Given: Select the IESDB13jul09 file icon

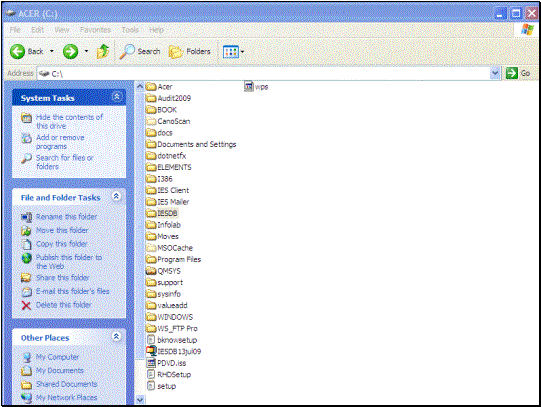Looking at the screenshot, I should click(151, 351).
